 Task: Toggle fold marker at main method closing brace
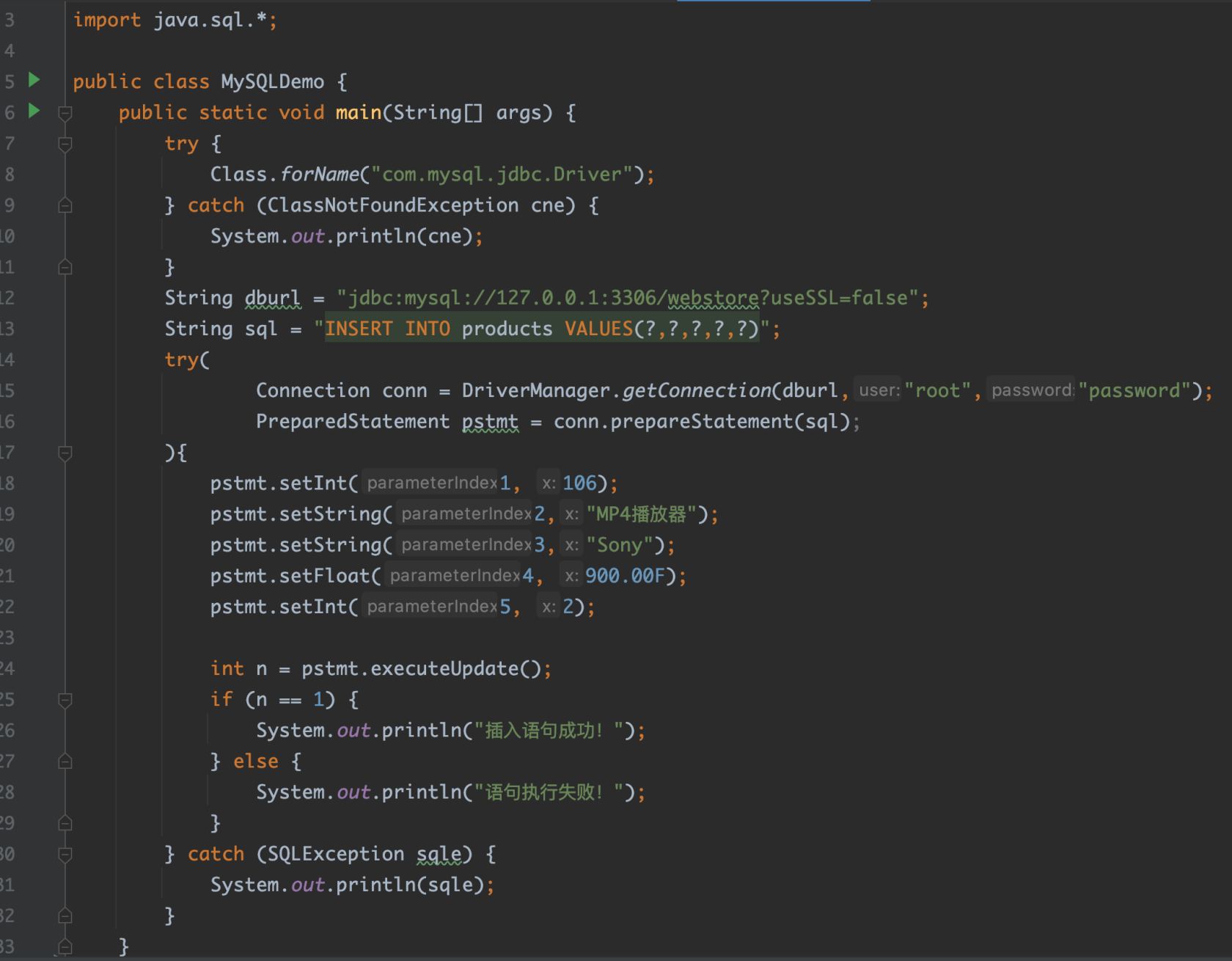(x=65, y=946)
